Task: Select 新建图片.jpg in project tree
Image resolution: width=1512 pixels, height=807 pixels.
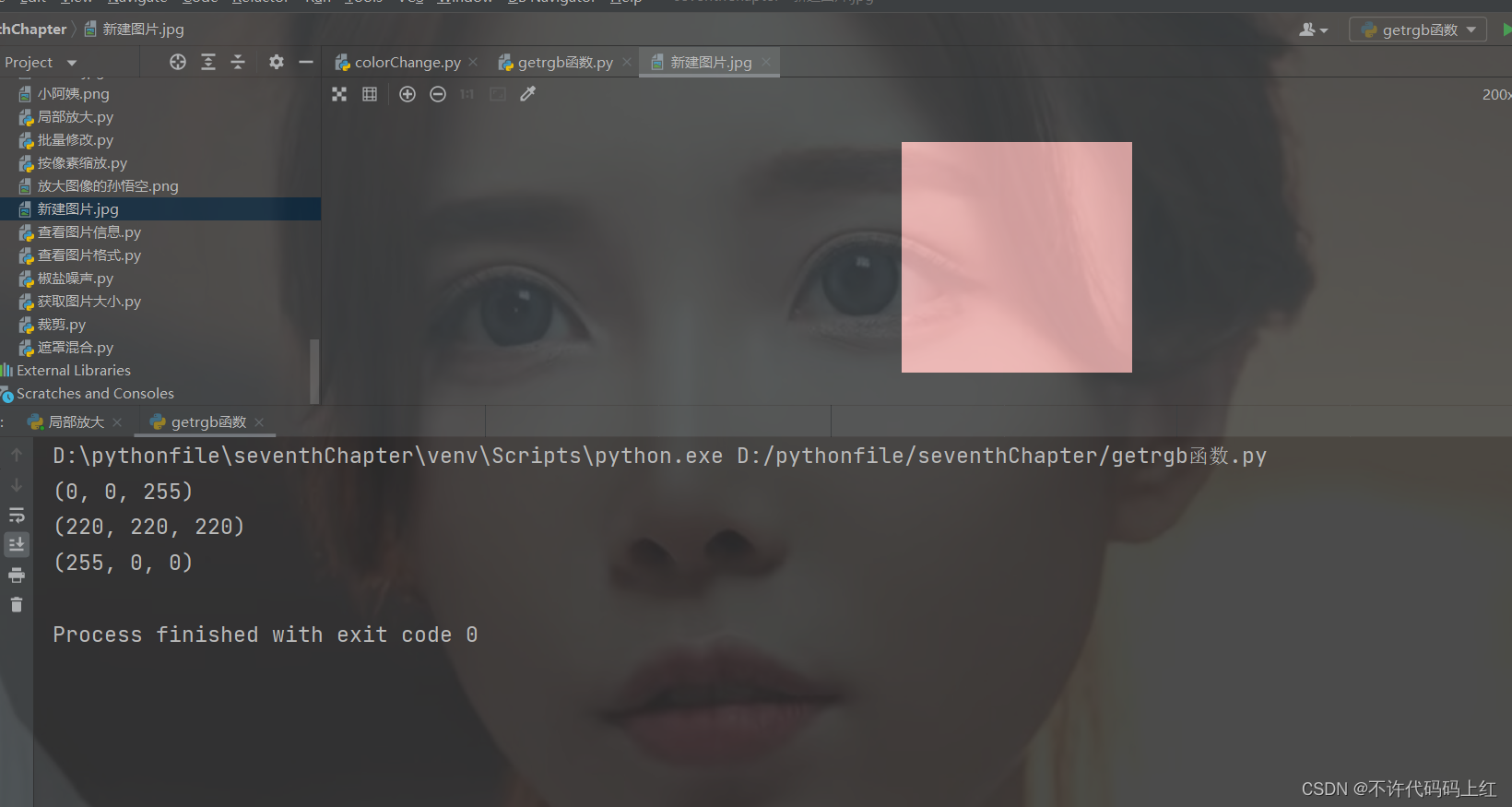Action: 160,209
